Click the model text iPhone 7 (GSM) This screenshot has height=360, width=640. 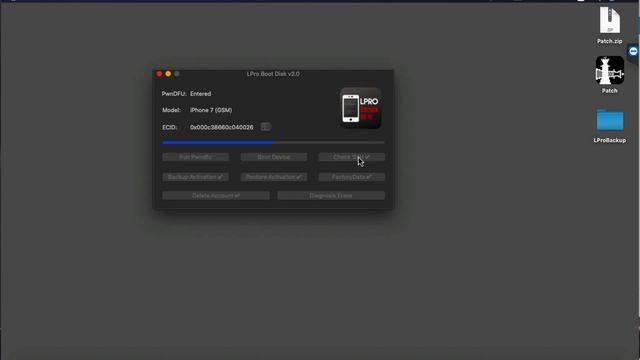point(211,110)
